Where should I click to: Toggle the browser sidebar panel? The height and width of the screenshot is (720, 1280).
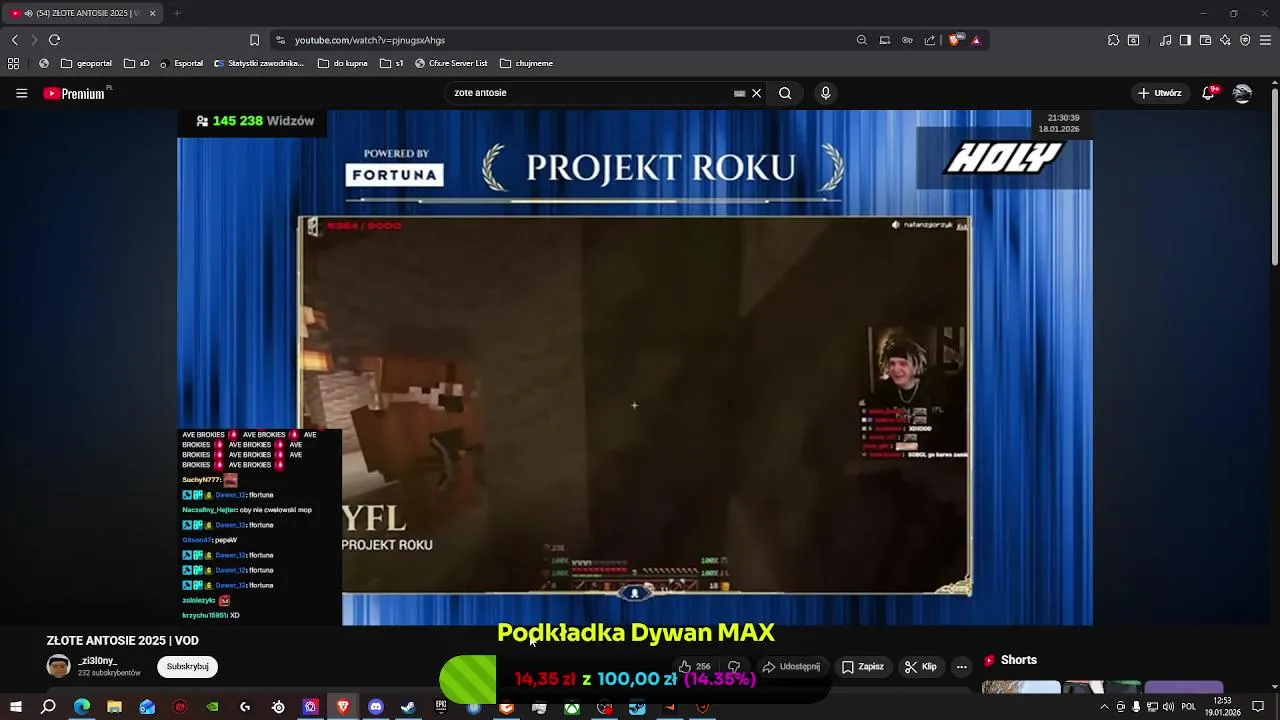point(1185,40)
